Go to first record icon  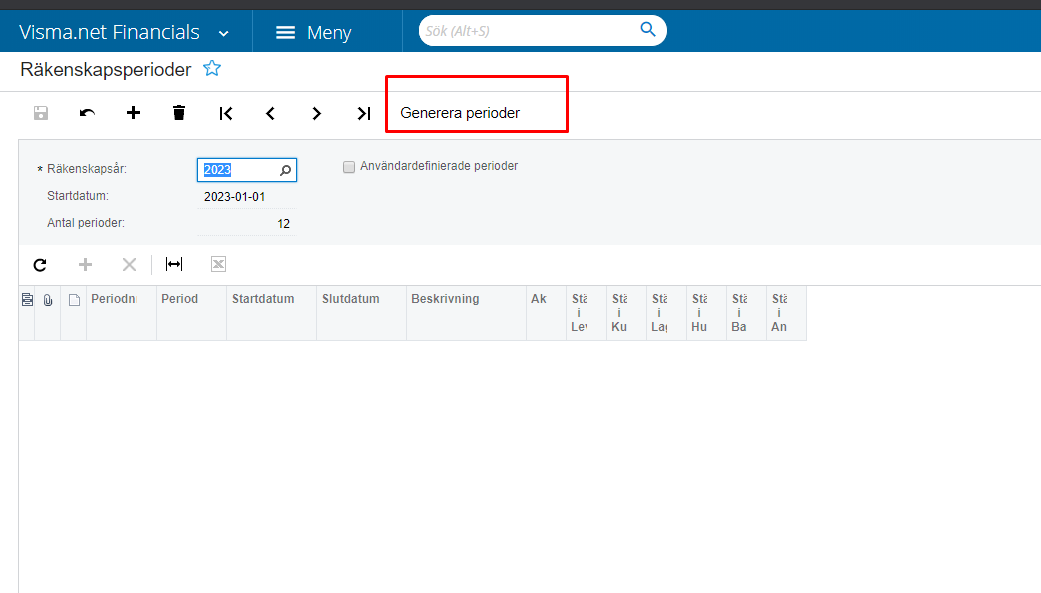pyautogui.click(x=226, y=113)
